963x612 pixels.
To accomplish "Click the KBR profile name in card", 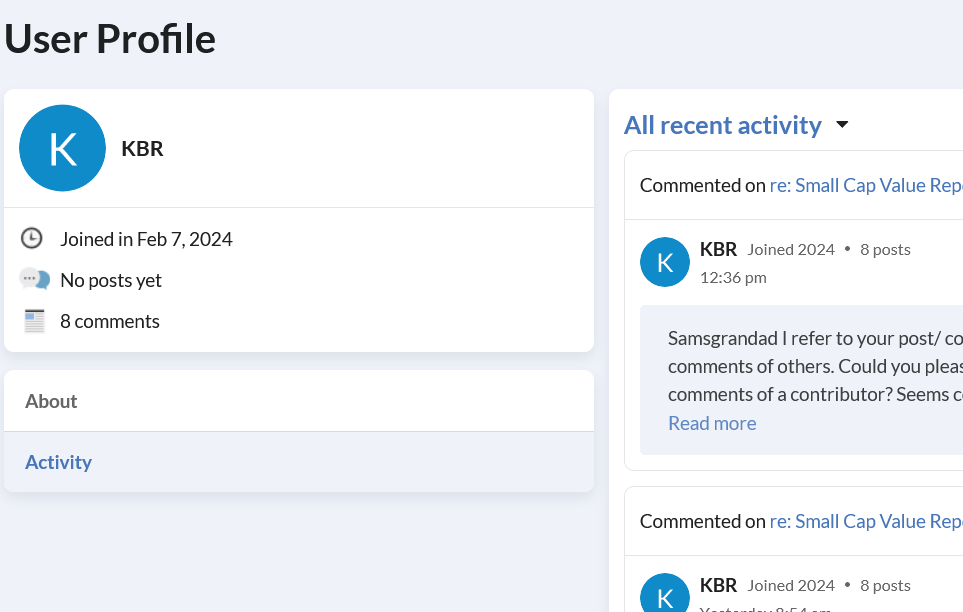I will click(142, 149).
